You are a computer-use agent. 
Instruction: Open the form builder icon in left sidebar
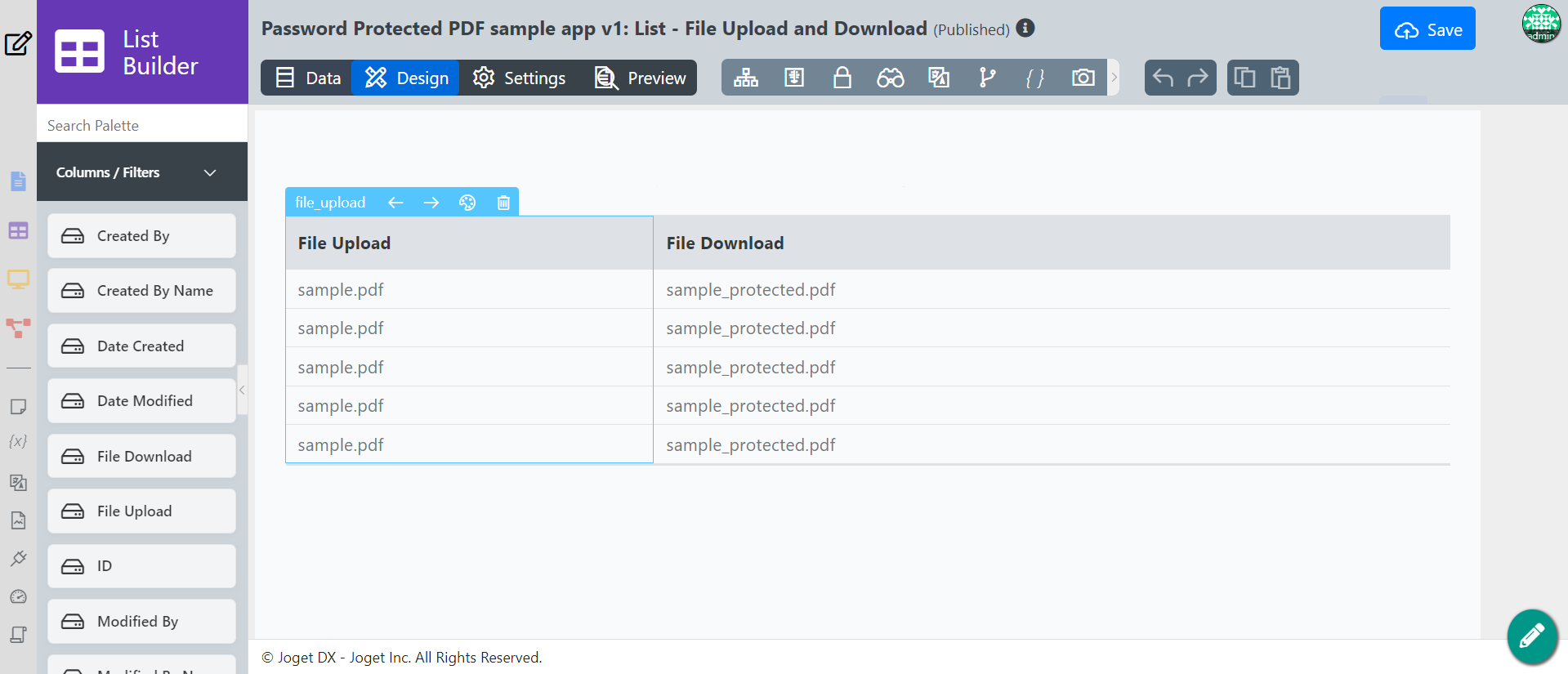18,181
